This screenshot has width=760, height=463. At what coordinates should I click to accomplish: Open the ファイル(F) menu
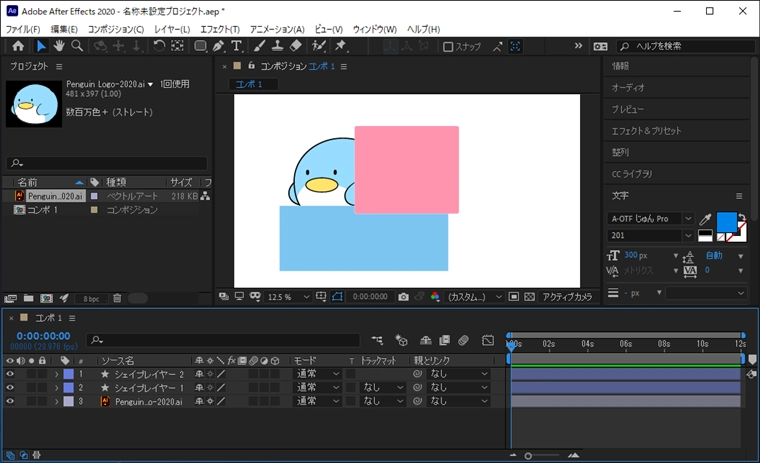pos(23,29)
